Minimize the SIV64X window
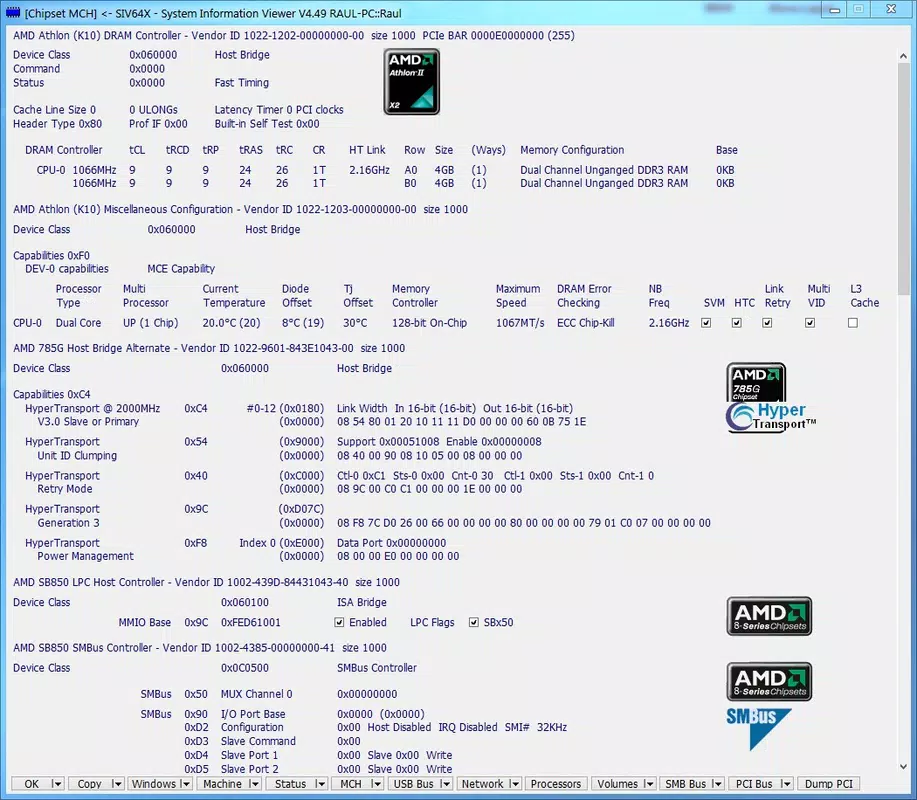The height and width of the screenshot is (800, 917). click(835, 9)
